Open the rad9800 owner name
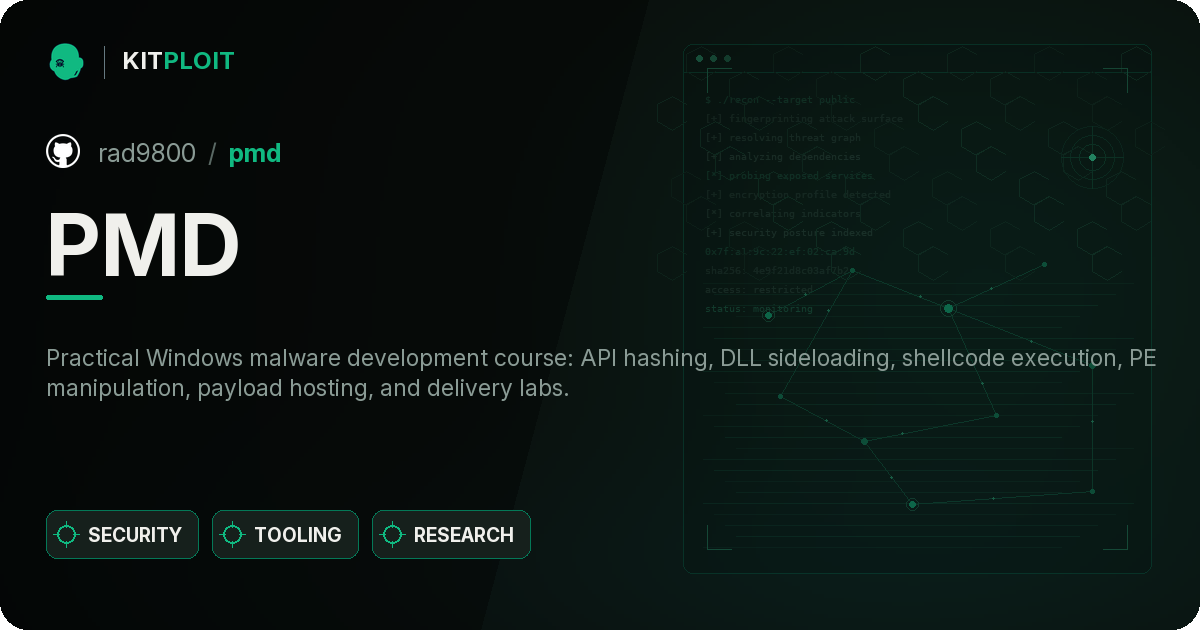This screenshot has width=1200, height=630. tap(147, 153)
